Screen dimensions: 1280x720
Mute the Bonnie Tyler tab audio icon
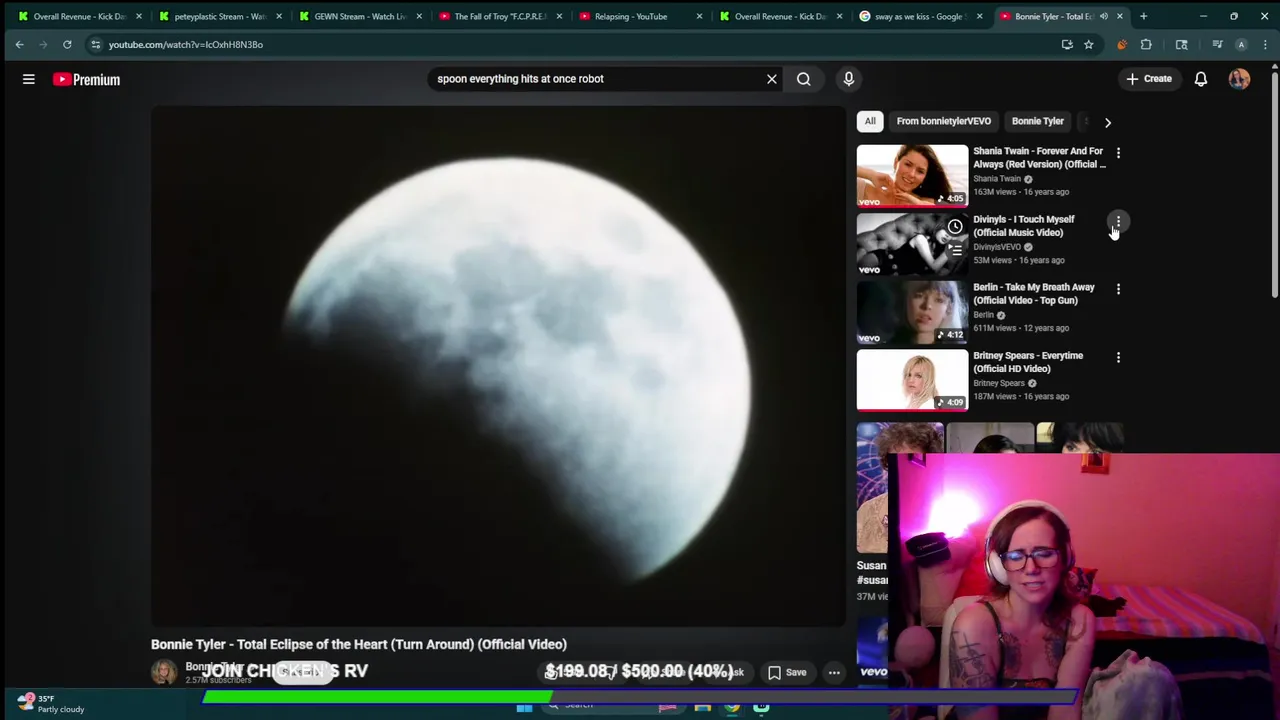(x=1104, y=16)
